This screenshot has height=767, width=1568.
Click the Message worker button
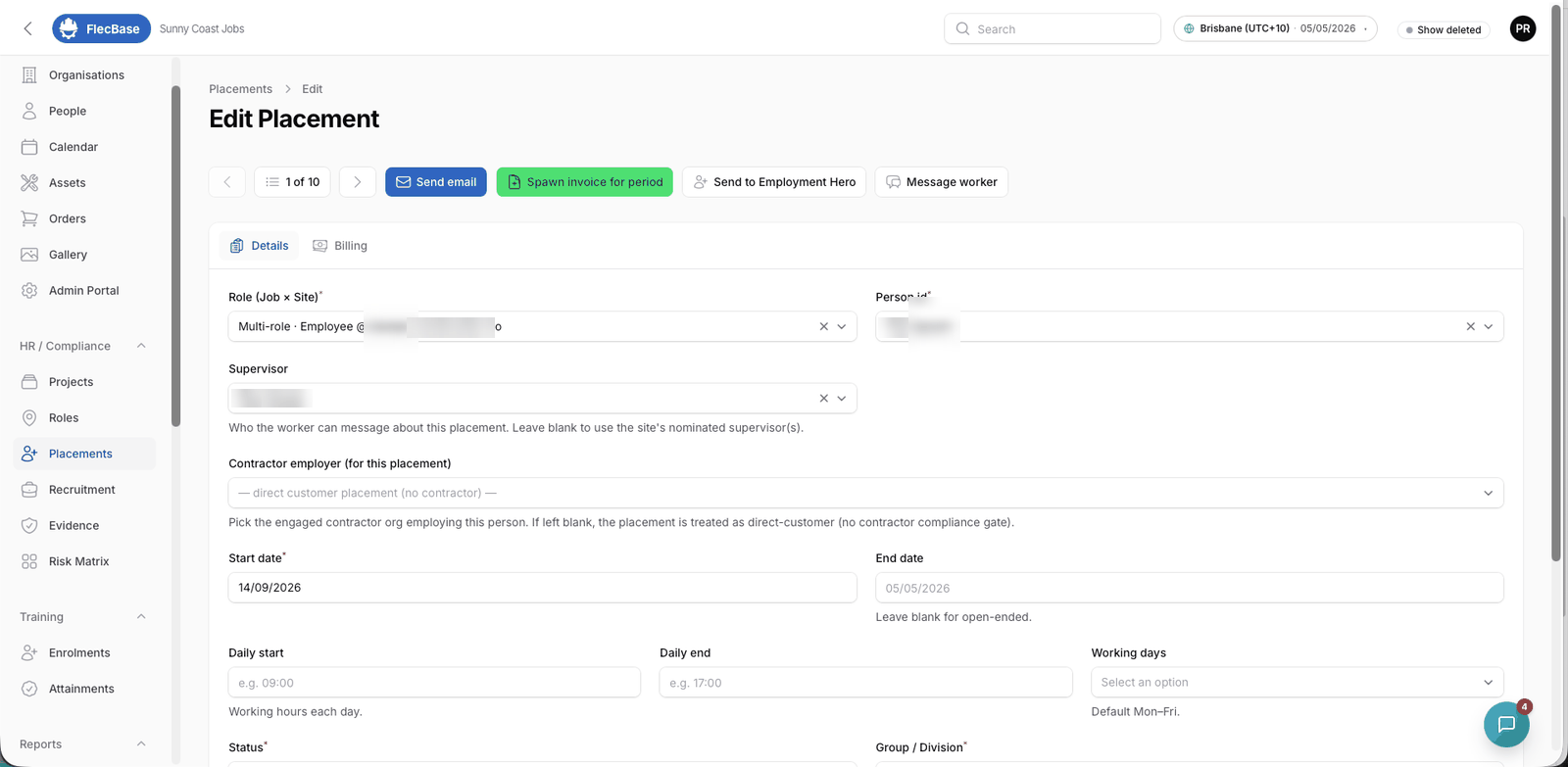[x=941, y=182]
